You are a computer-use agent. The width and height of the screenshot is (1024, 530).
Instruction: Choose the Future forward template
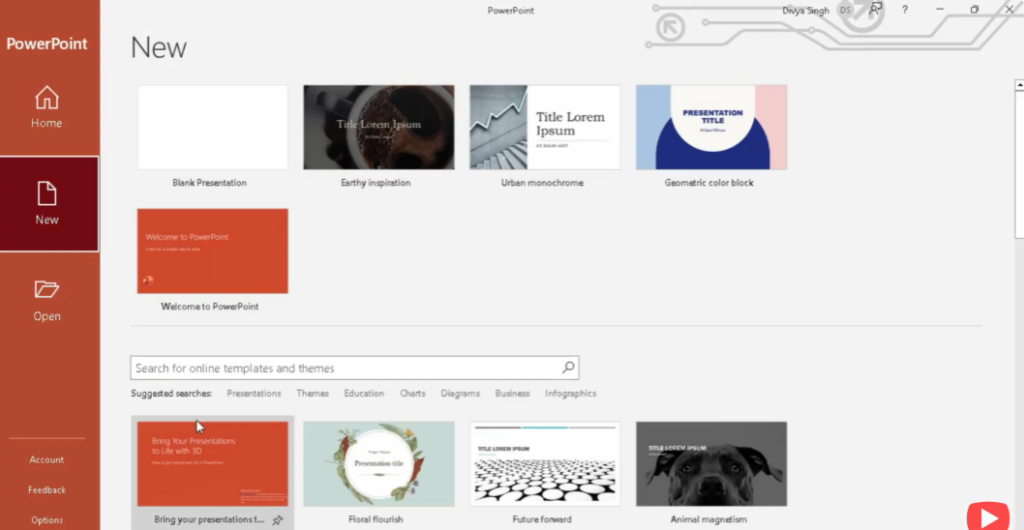(x=545, y=464)
